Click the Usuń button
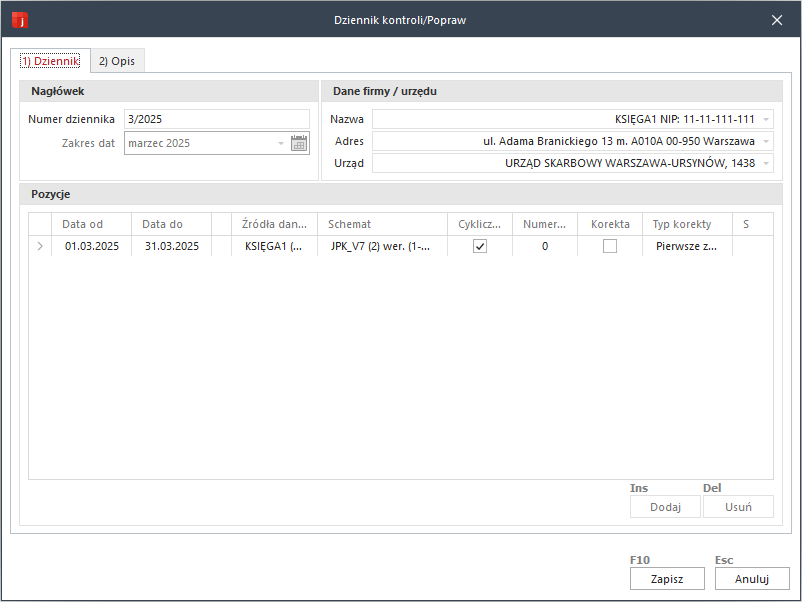Viewport: 802px width, 602px height. coord(738,507)
